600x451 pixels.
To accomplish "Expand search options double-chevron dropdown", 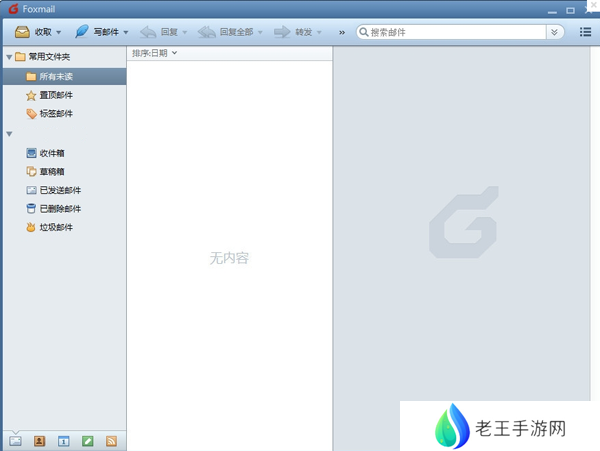I will tap(555, 32).
